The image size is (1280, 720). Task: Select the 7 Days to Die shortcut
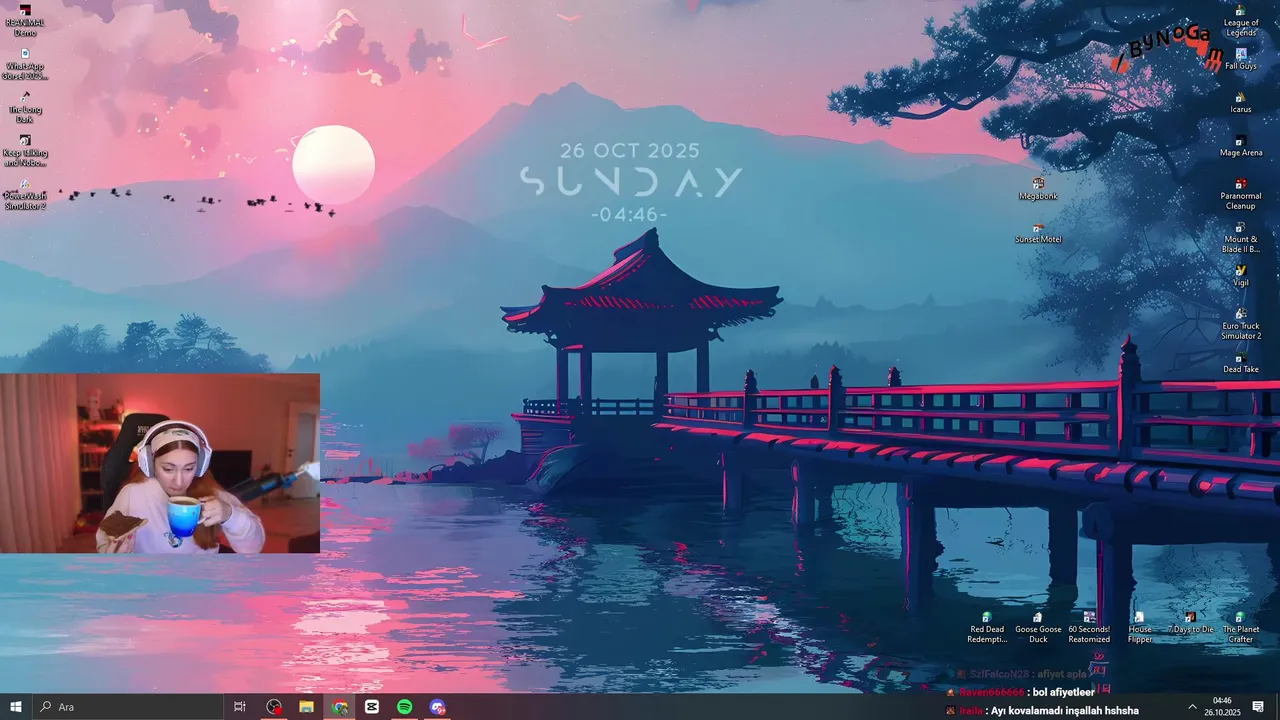pos(1190,623)
